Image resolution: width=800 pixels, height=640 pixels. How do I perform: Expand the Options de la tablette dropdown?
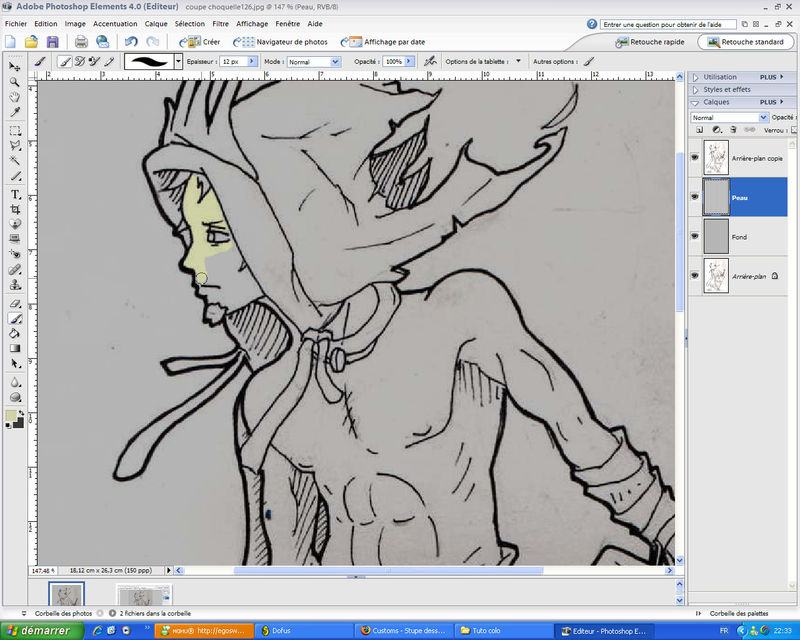(x=518, y=61)
